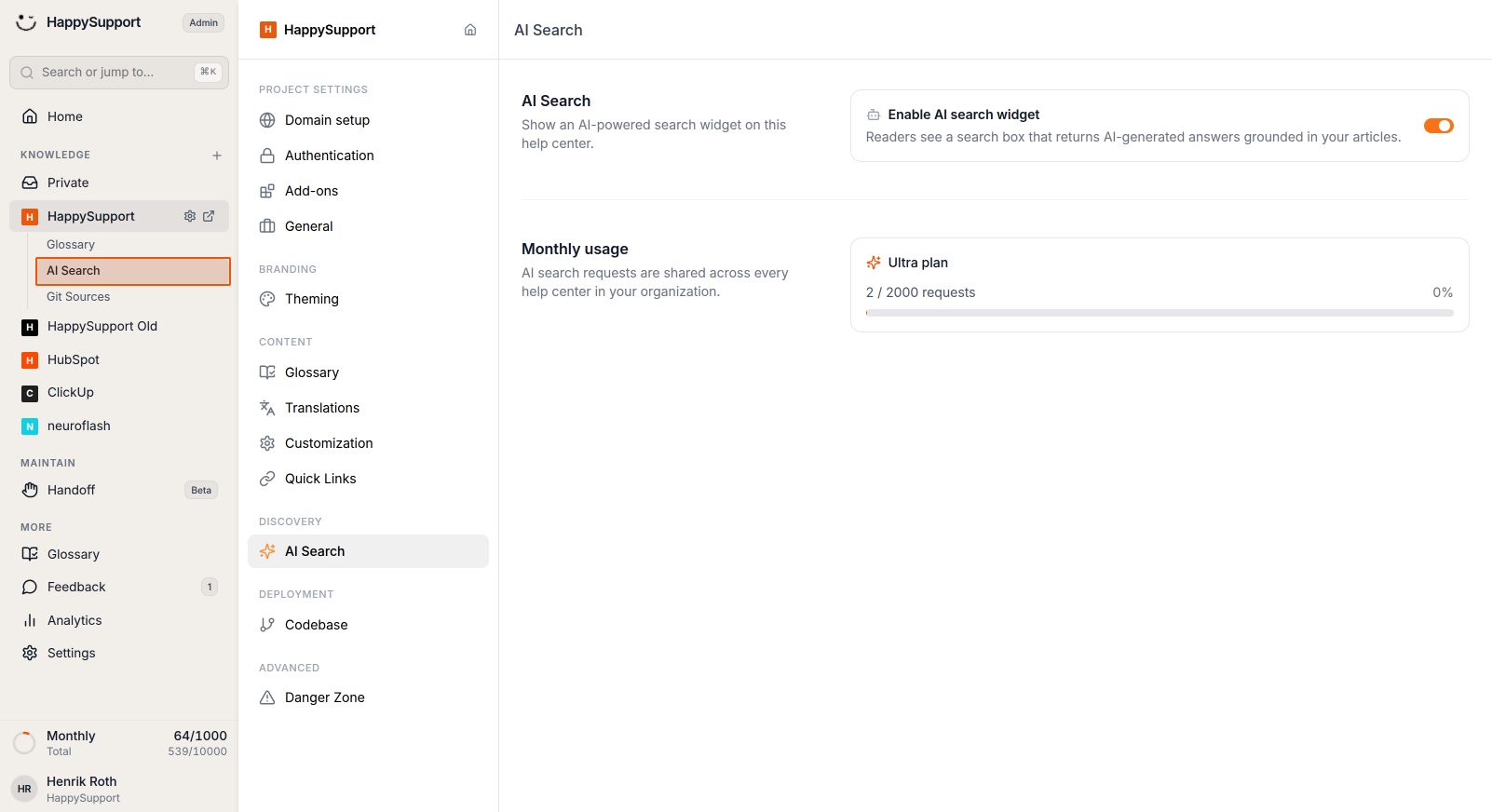Open HappySupport external link icon
Screen dimensions: 1492x812
(209, 216)
